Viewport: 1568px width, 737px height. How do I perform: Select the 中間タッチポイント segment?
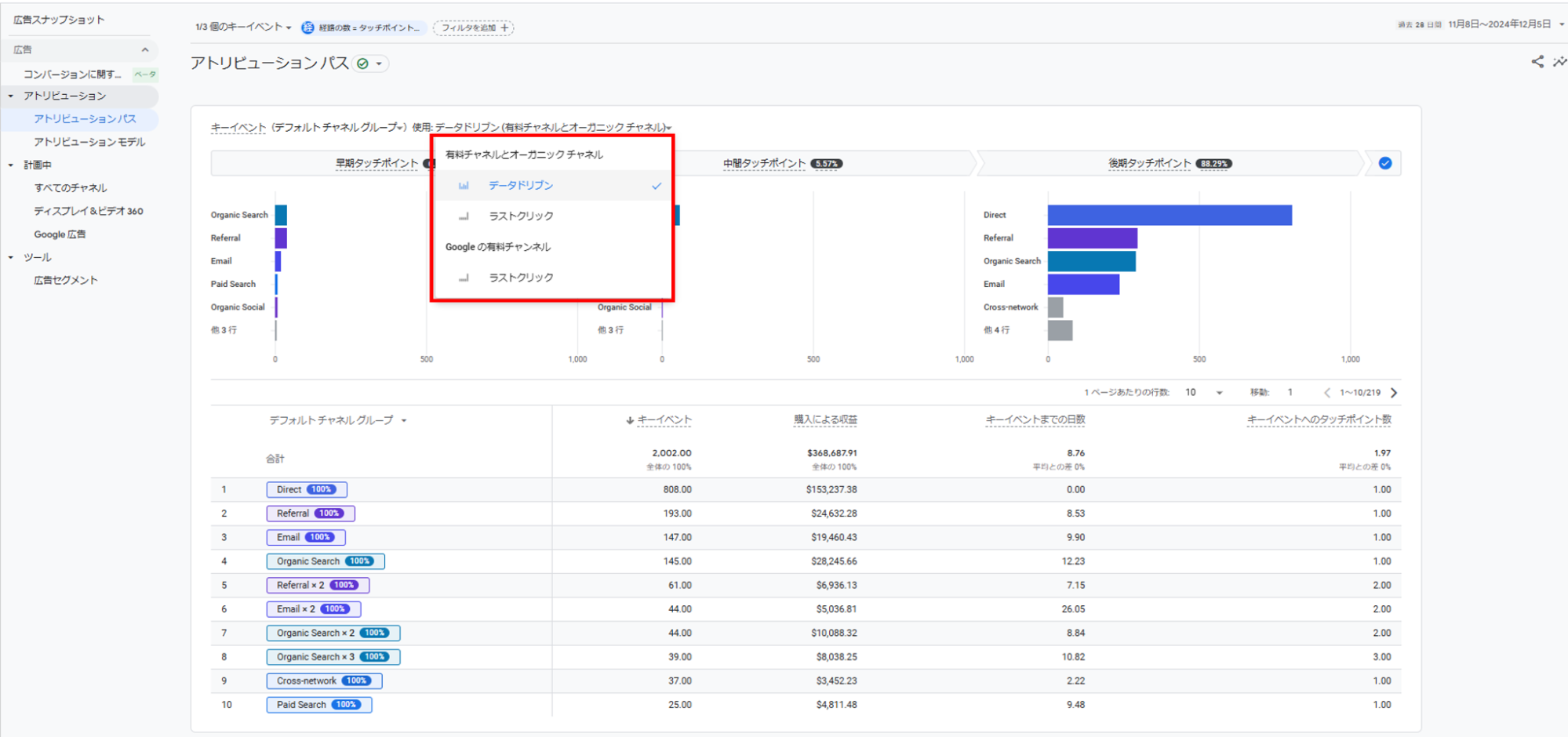click(764, 163)
